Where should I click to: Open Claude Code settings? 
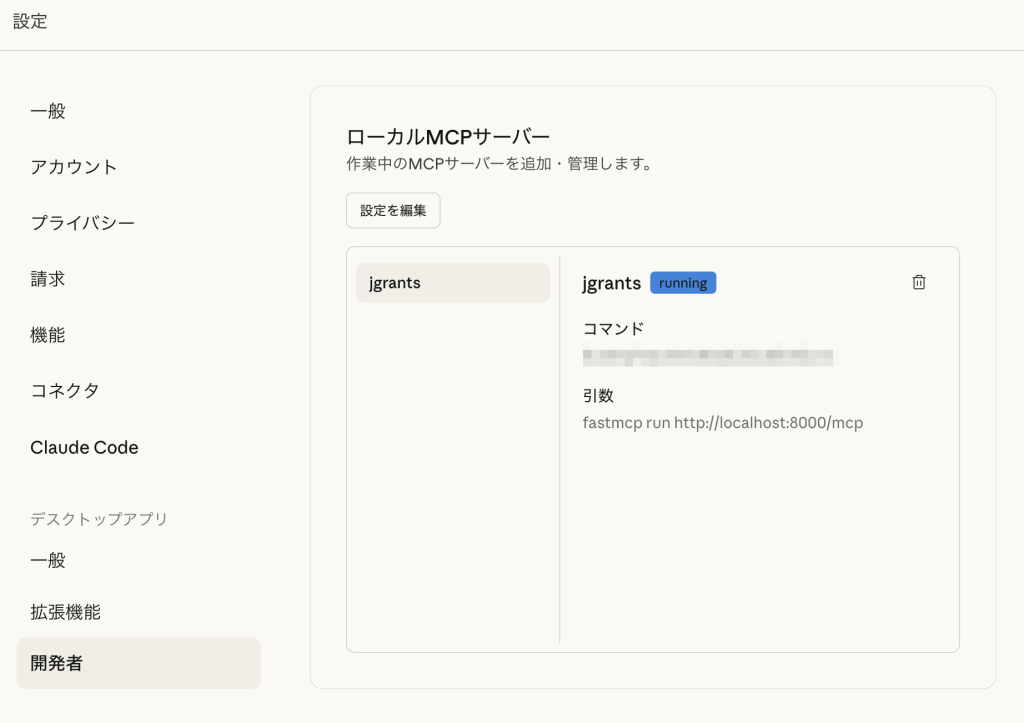pos(84,447)
